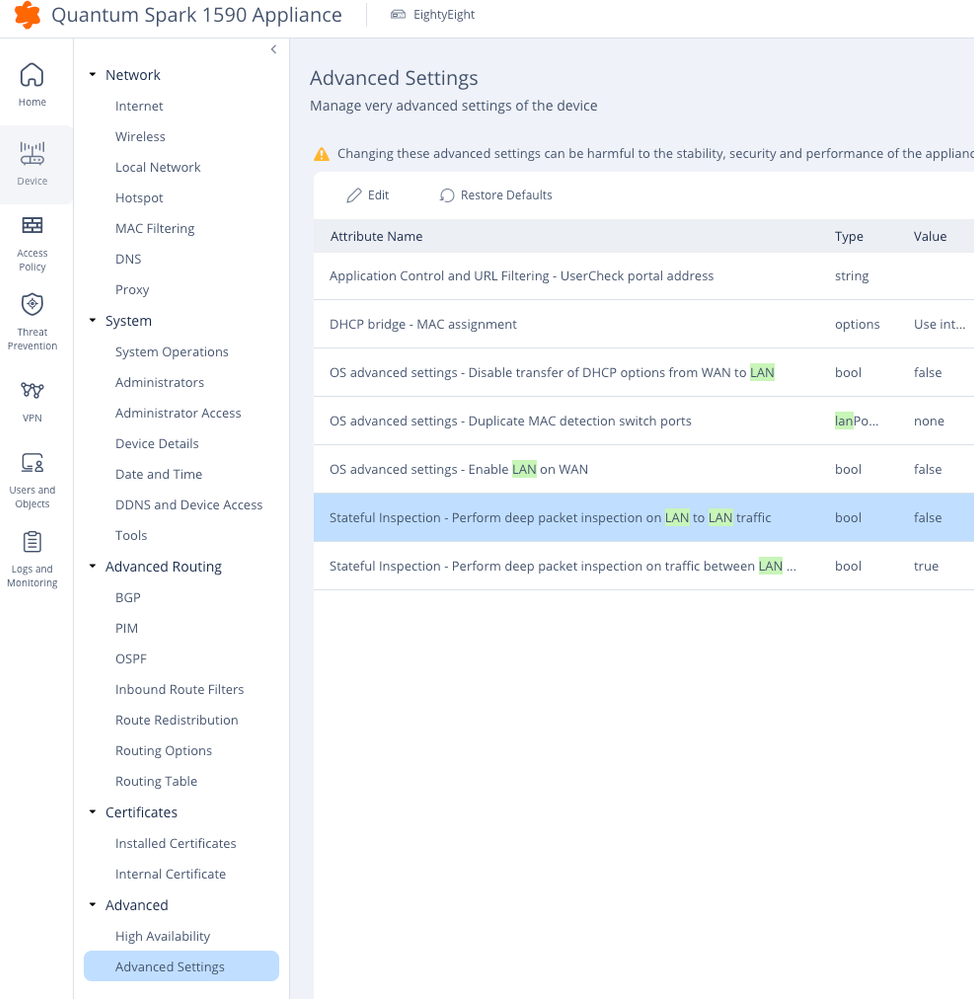Open High Availability settings
The height and width of the screenshot is (999, 974).
tap(162, 937)
